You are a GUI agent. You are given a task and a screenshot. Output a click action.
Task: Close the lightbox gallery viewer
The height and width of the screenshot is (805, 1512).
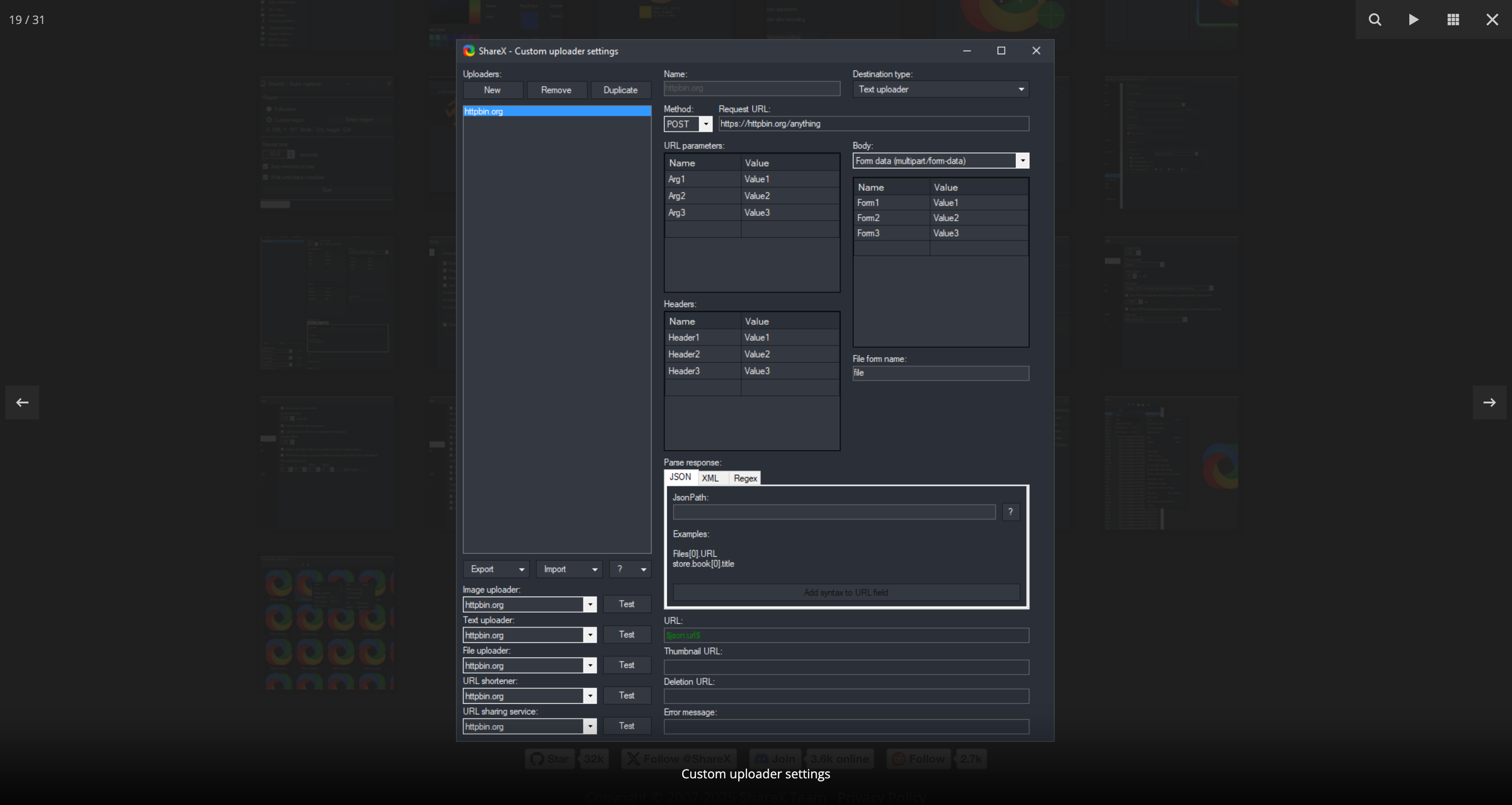click(1492, 20)
